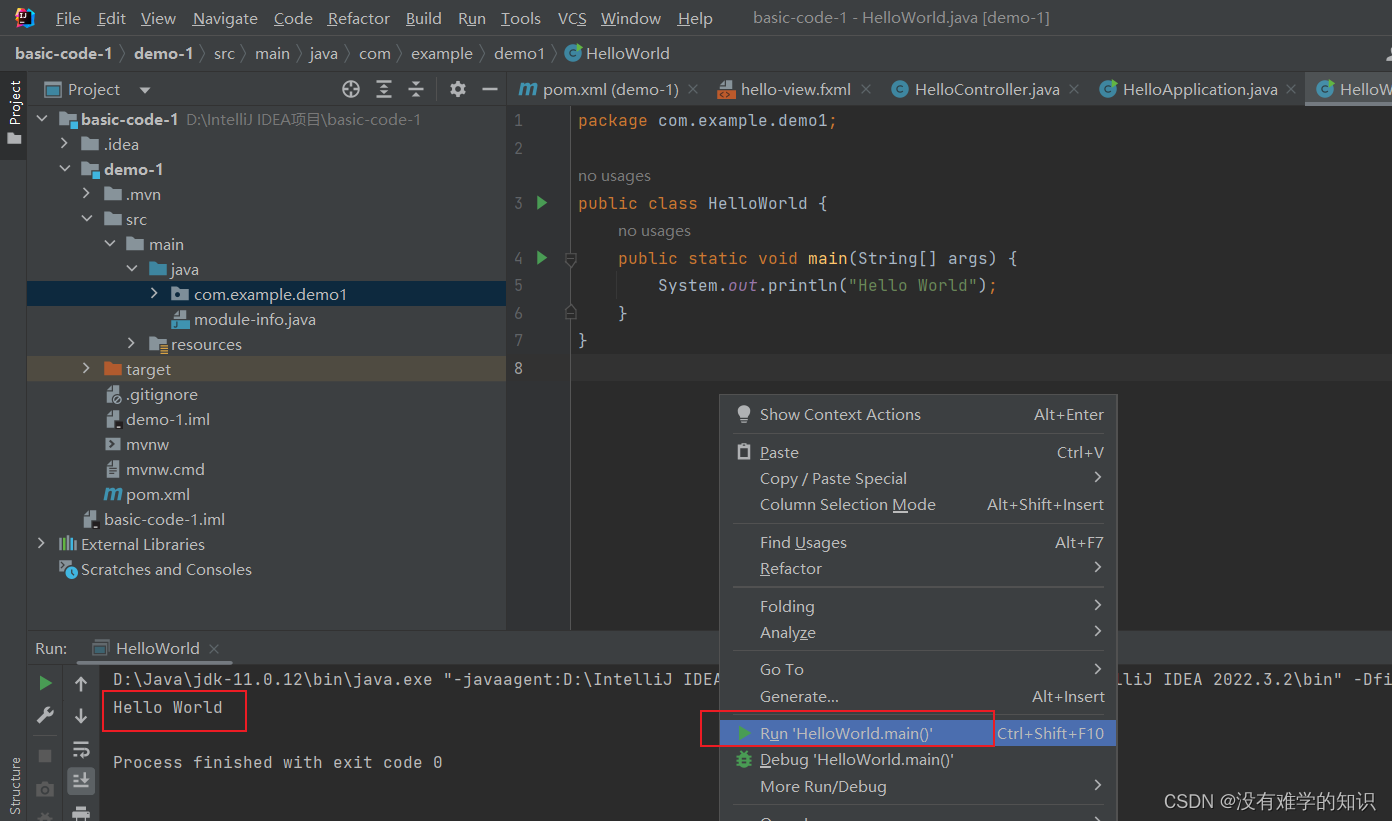This screenshot has width=1392, height=821.
Task: Click the pom.xml Maven icon in tree
Action: (113, 494)
